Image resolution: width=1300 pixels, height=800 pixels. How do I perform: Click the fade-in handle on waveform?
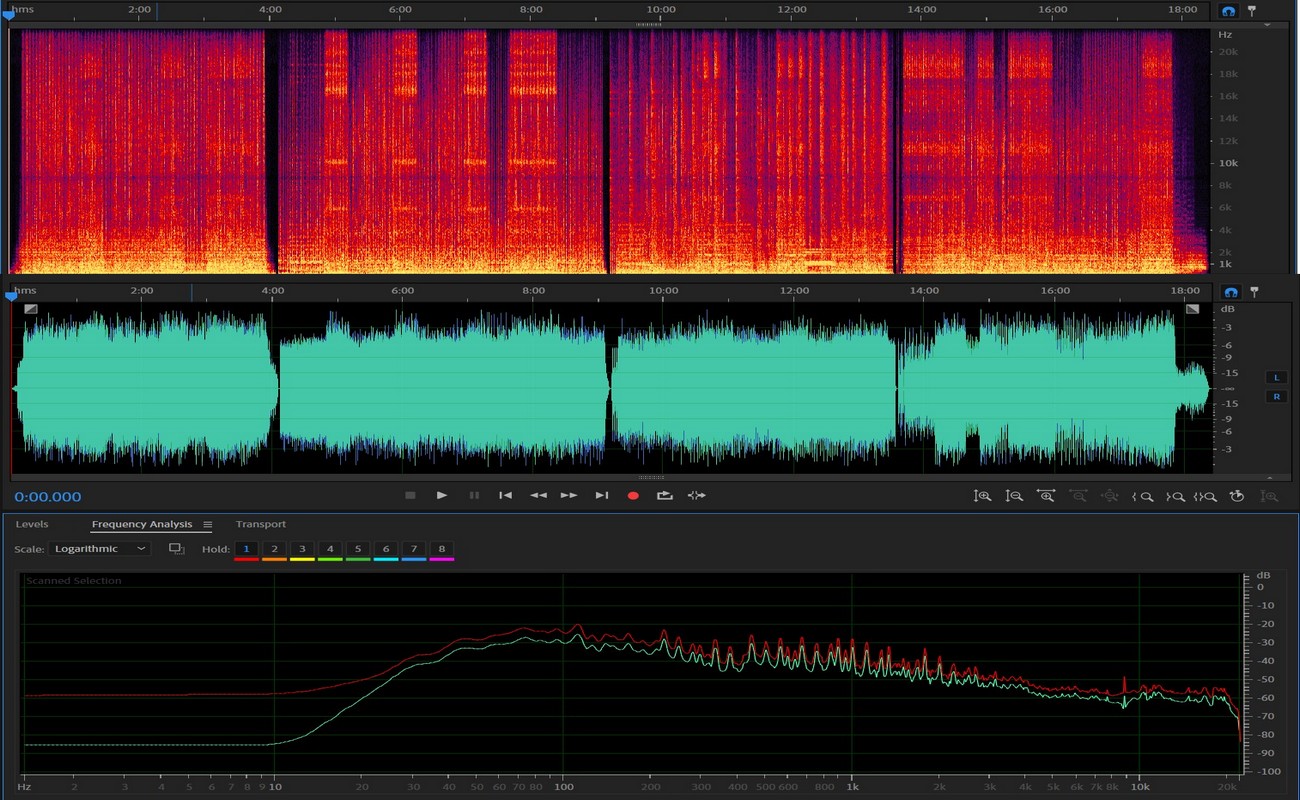pos(31,309)
